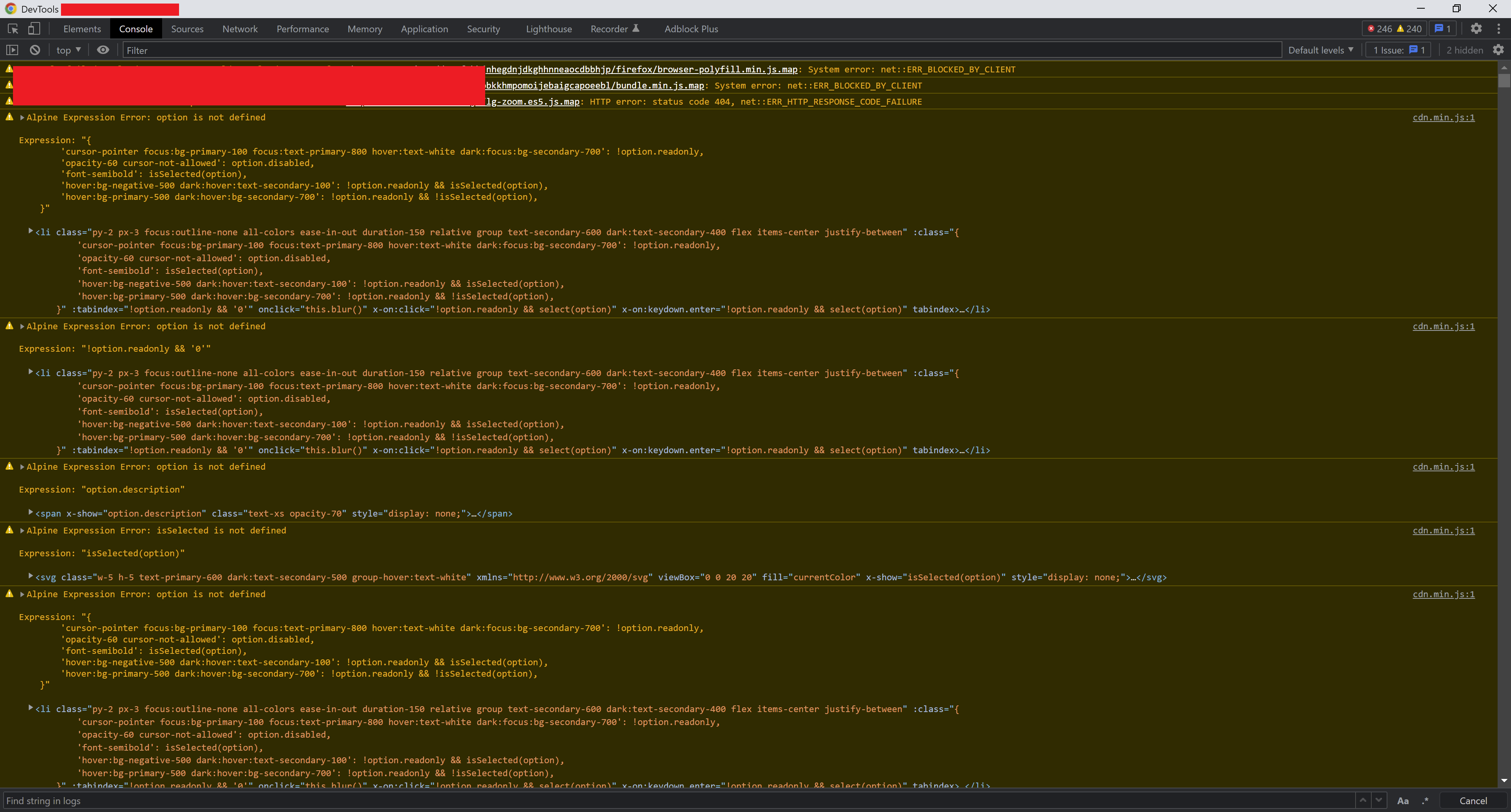Jump to the next search match arrow
This screenshot has height=812, width=1511.
[x=1378, y=801]
